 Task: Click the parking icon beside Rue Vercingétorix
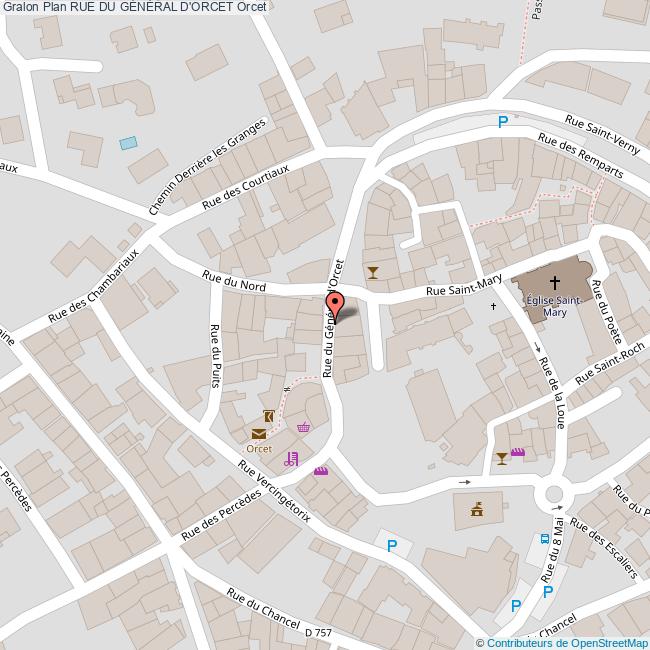tap(392, 546)
